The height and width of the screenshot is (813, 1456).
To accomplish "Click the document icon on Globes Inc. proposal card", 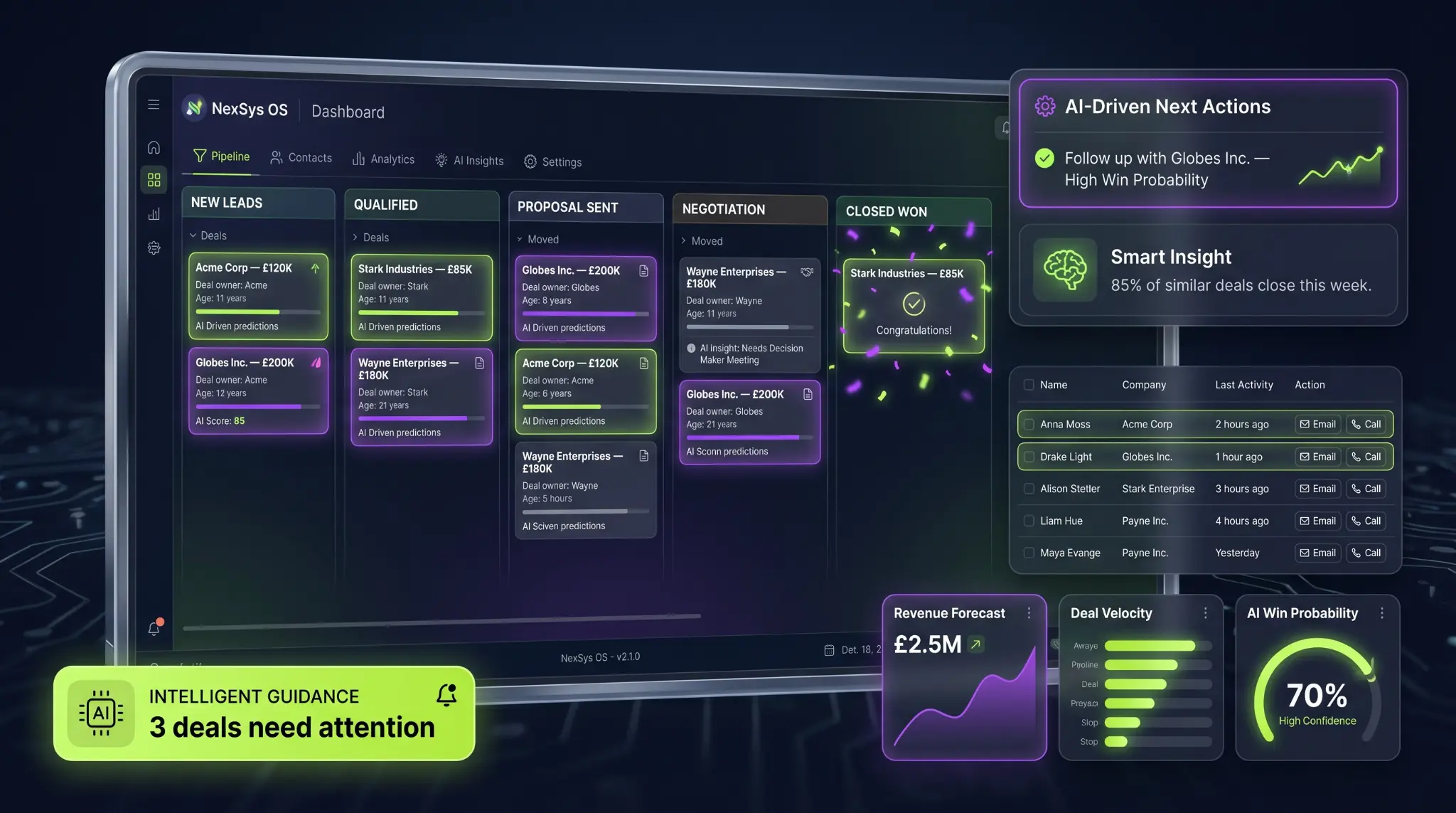I will click(x=643, y=270).
